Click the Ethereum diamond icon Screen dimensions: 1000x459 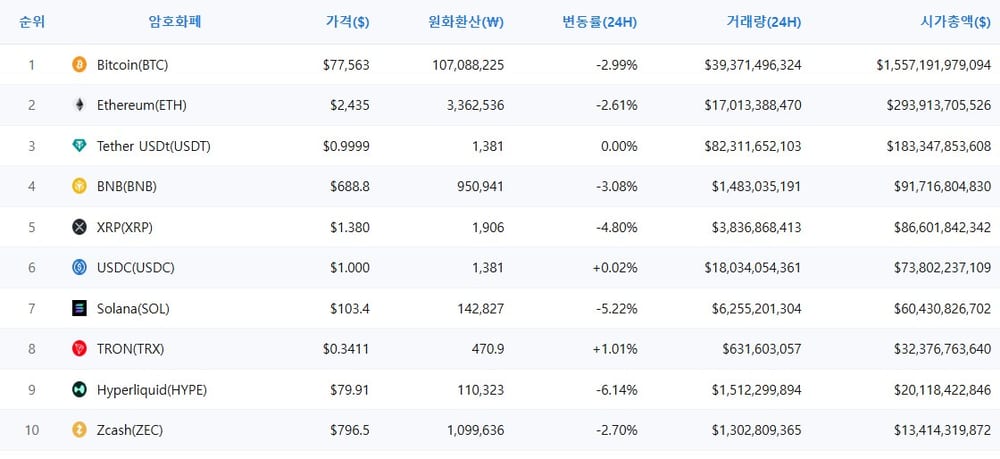[79, 105]
